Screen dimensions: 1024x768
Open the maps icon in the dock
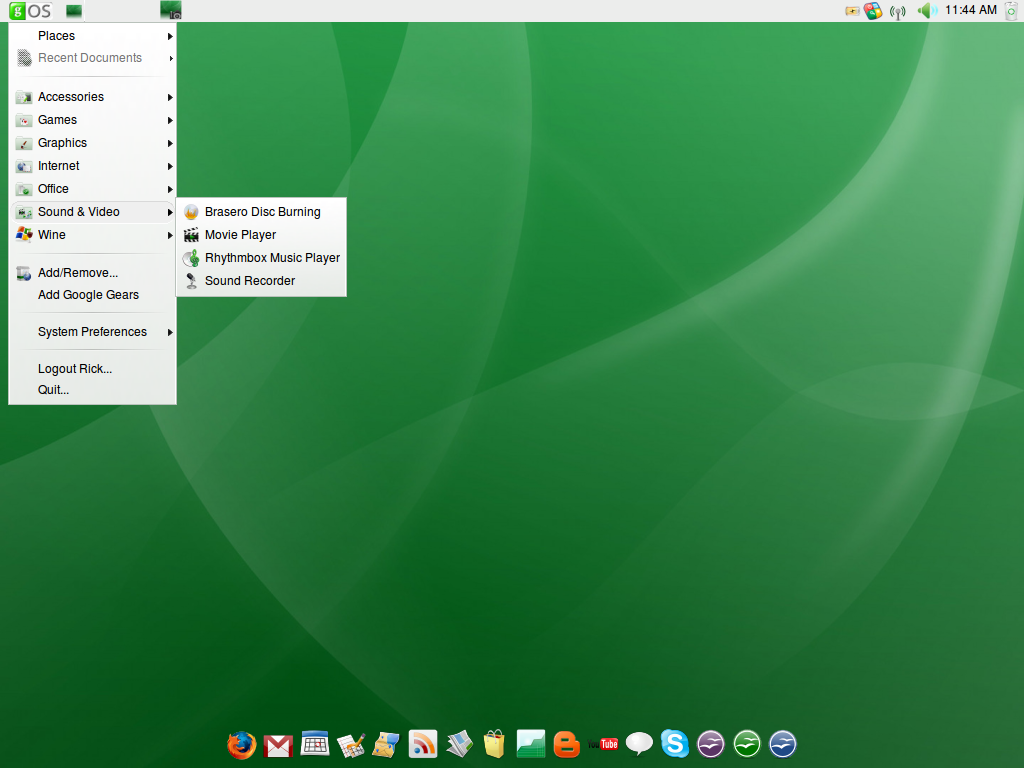pyautogui.click(x=386, y=744)
